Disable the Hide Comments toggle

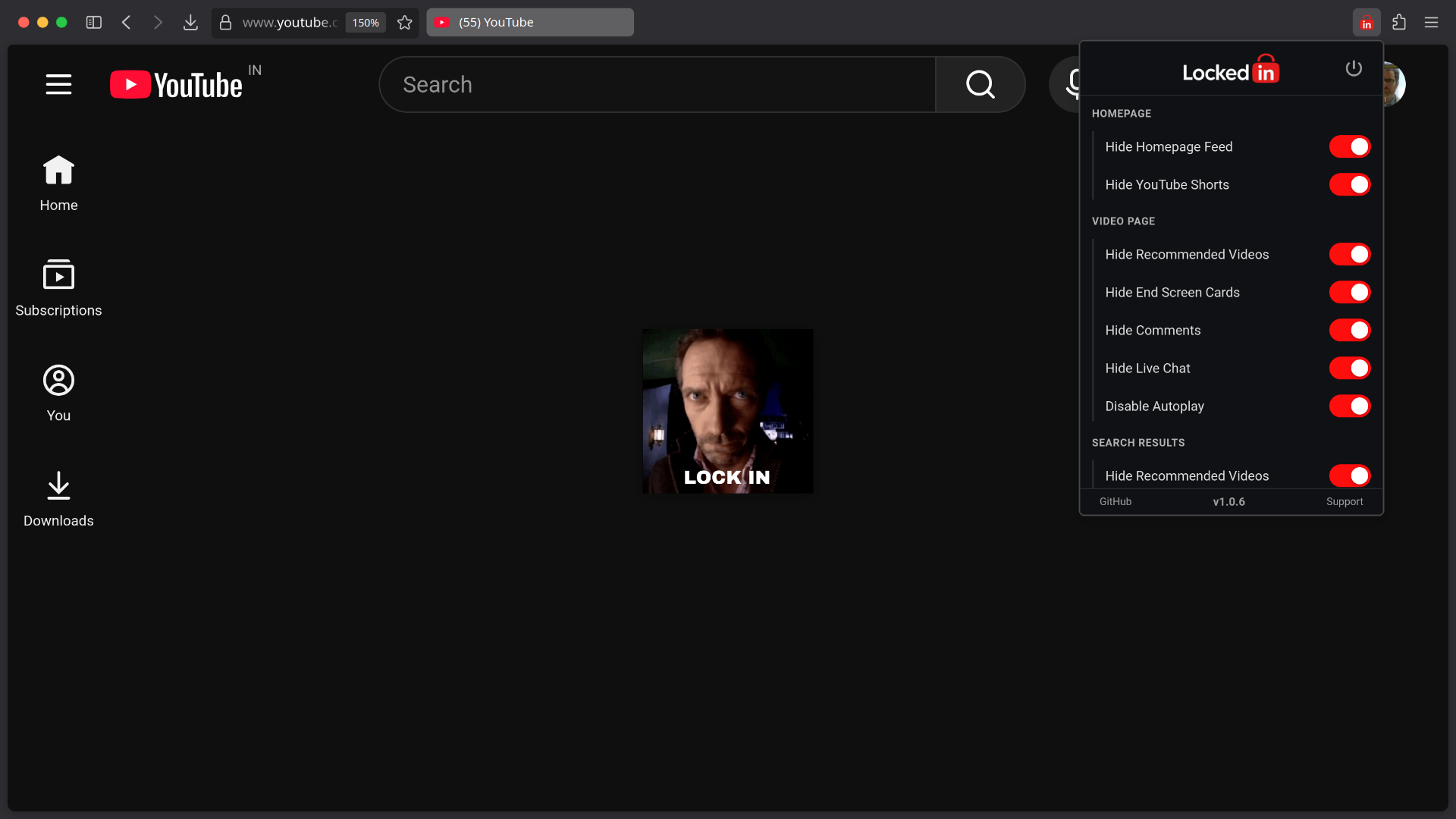pos(1350,330)
